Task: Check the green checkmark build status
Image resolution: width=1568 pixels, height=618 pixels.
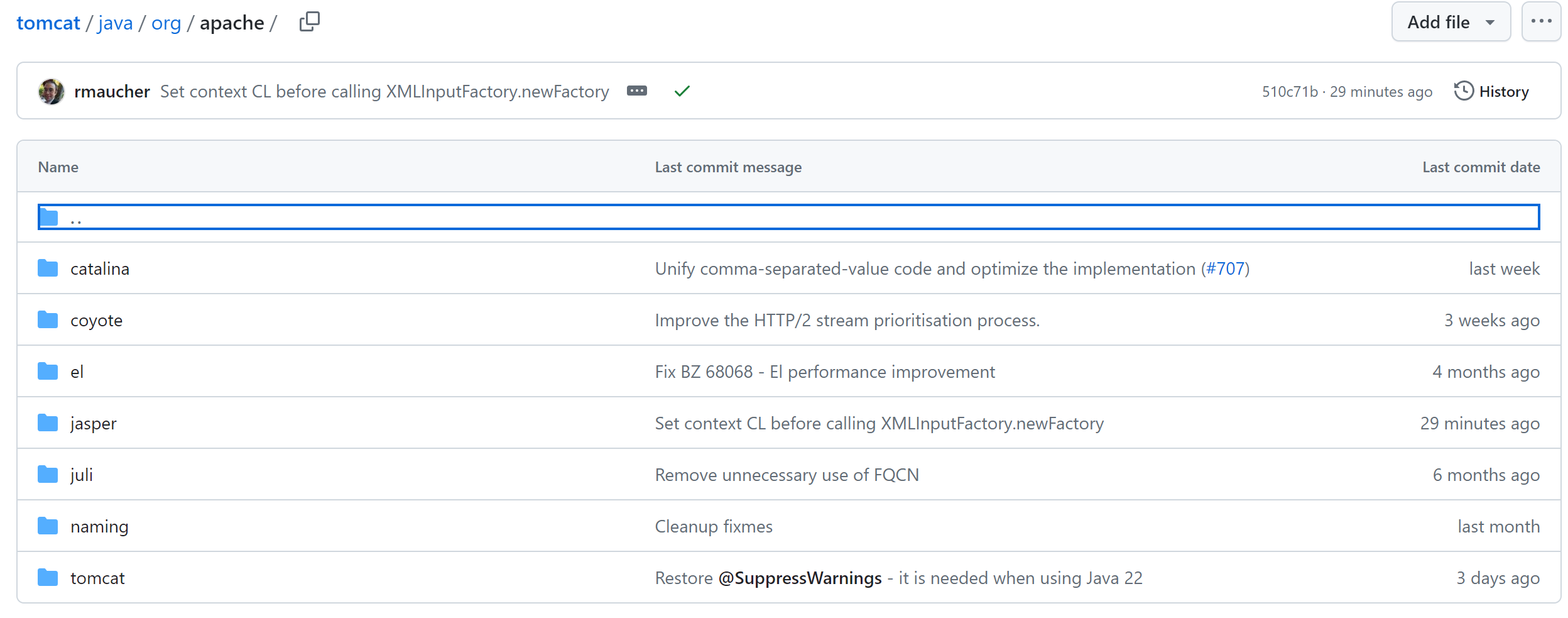Action: pyautogui.click(x=682, y=91)
